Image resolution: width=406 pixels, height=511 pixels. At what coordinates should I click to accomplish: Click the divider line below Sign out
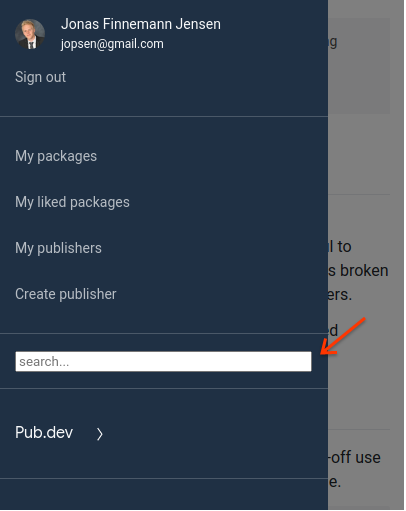(x=164, y=116)
